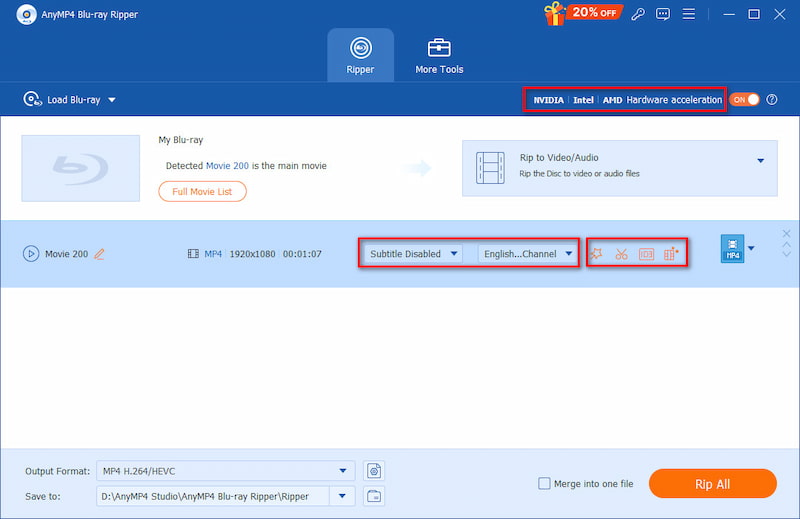Click the 1920x1080 resolution text
The height and width of the screenshot is (519, 800).
[253, 254]
